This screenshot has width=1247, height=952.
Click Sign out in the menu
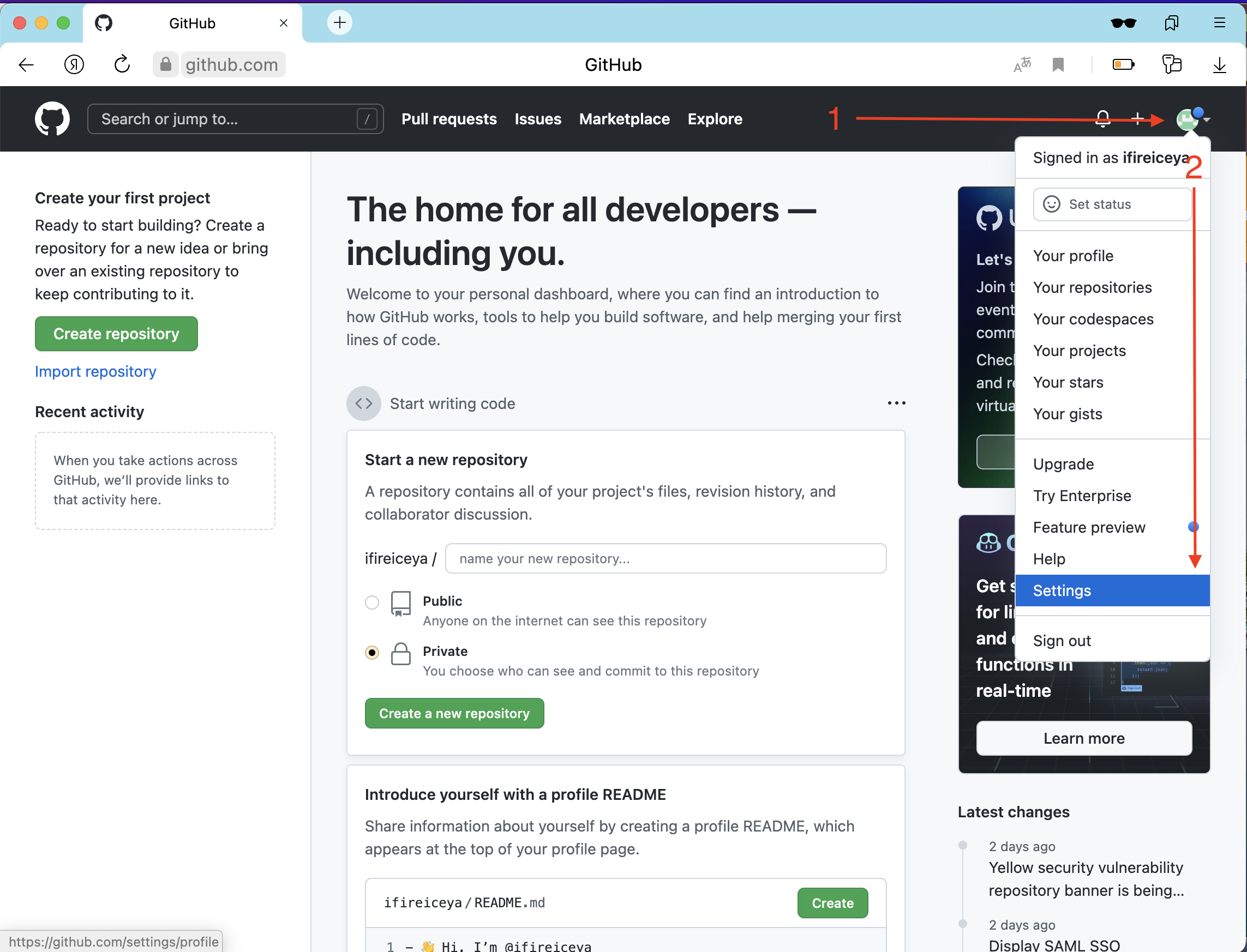(1062, 640)
